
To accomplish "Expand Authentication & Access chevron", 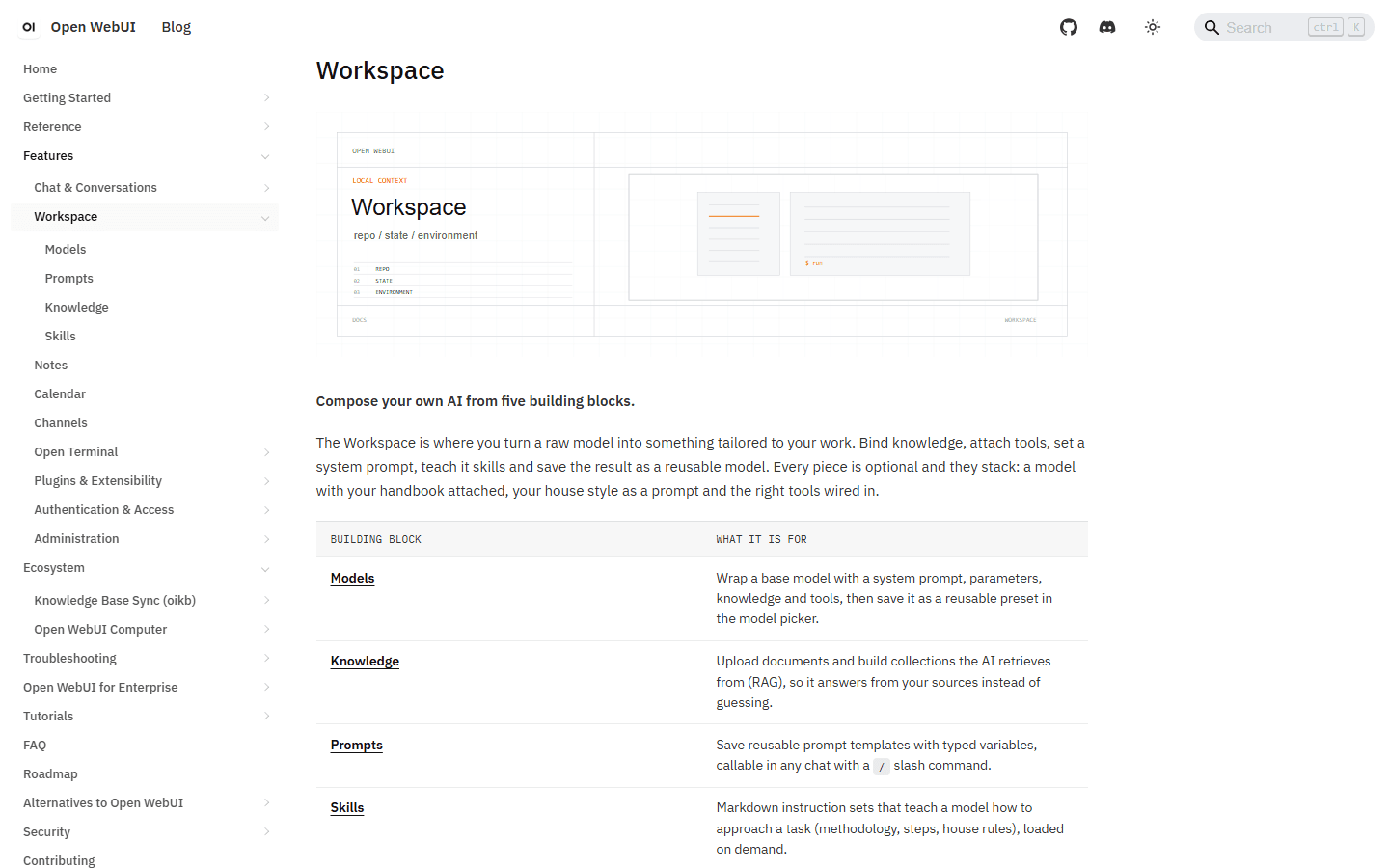I will pyautogui.click(x=266, y=510).
